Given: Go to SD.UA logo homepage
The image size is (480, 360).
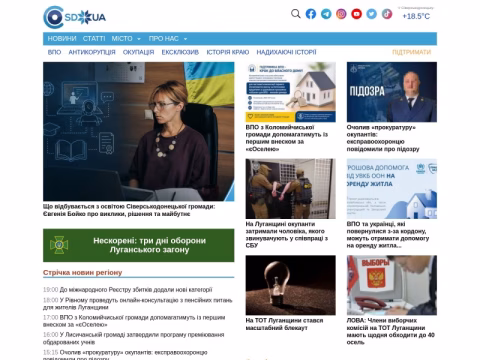Looking at the screenshot, I should 75,17.
